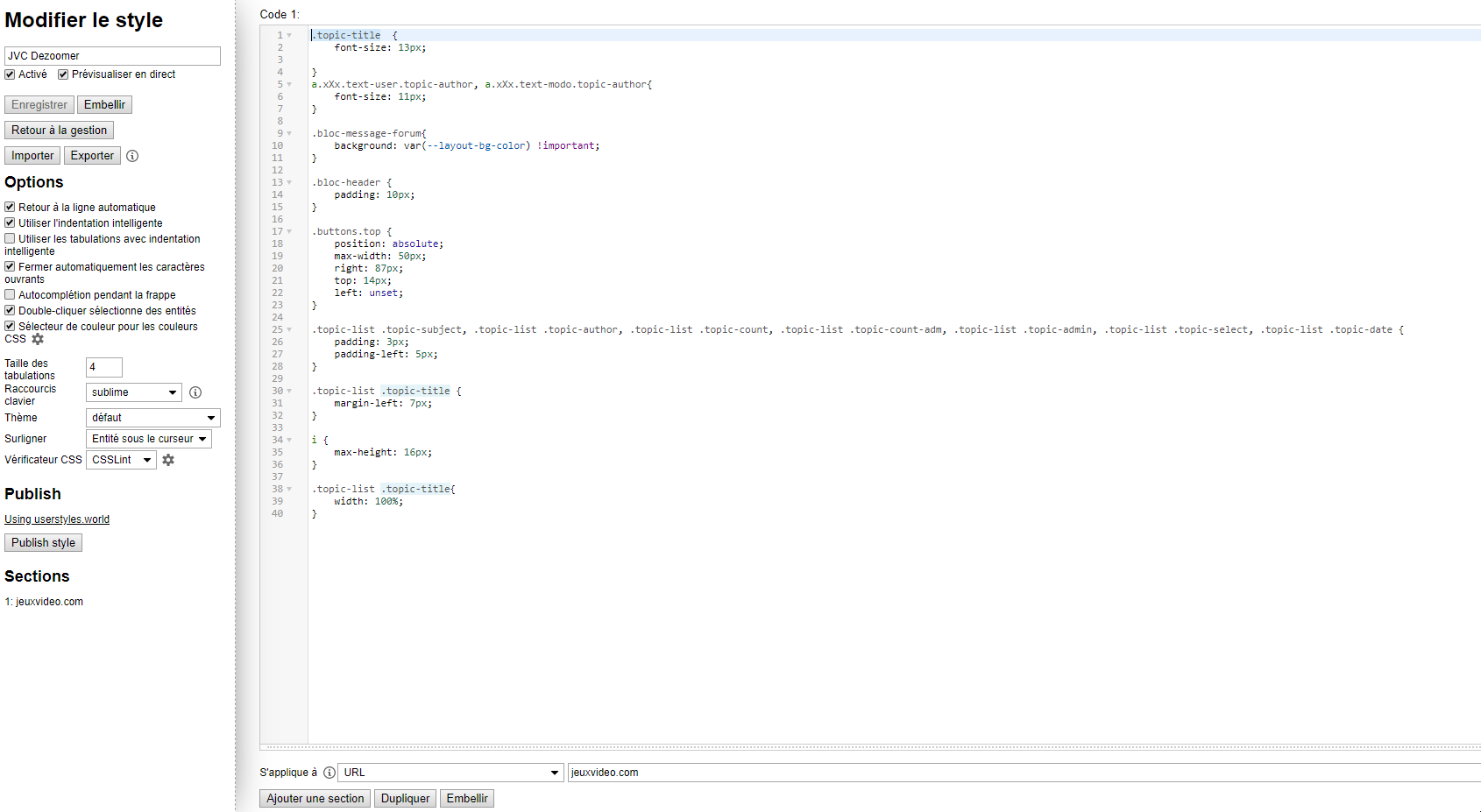The image size is (1481, 812).
Task: Collapse the .topic-title block at line 1
Action: point(289,36)
